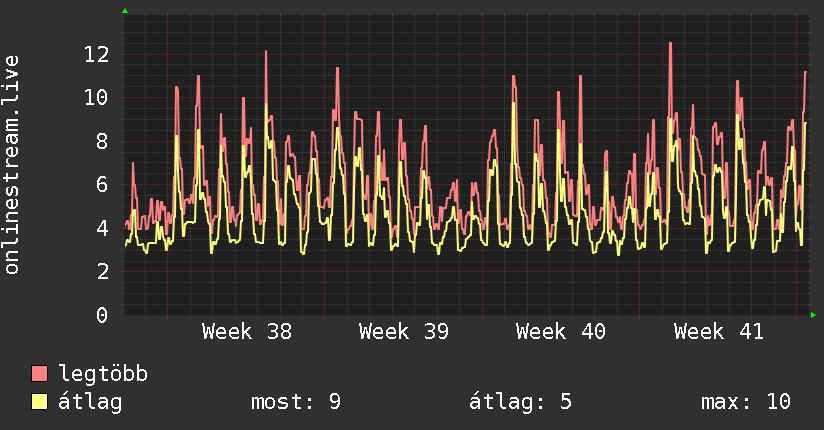824x430 pixels.
Task: Click the y-axis value 4
Action: tap(102, 228)
